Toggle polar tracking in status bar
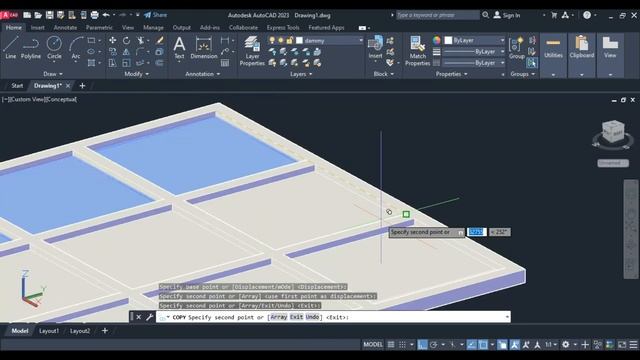This screenshot has width=640, height=360. 433,344
